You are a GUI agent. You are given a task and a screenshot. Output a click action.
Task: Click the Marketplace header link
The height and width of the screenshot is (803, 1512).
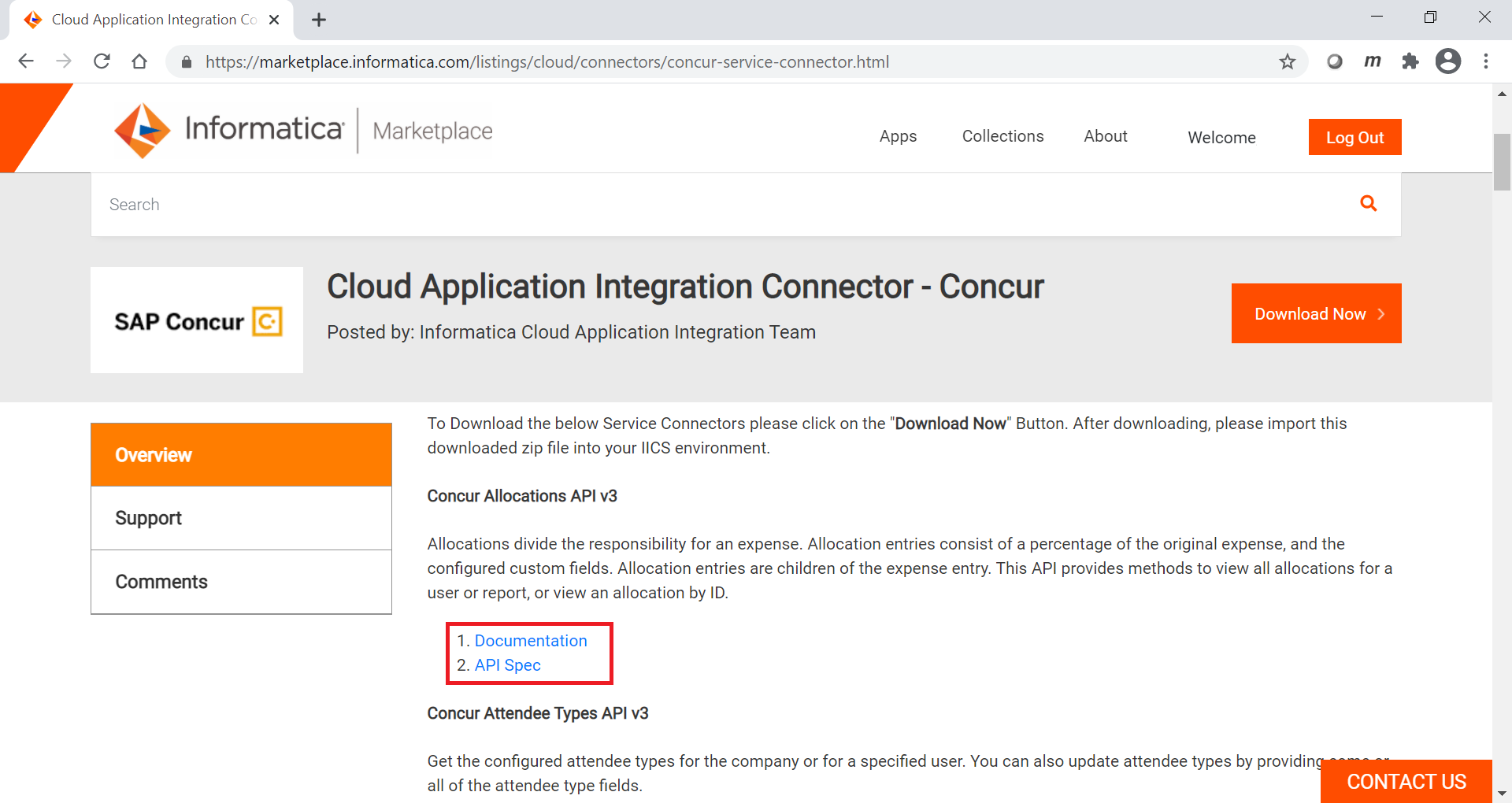[432, 131]
